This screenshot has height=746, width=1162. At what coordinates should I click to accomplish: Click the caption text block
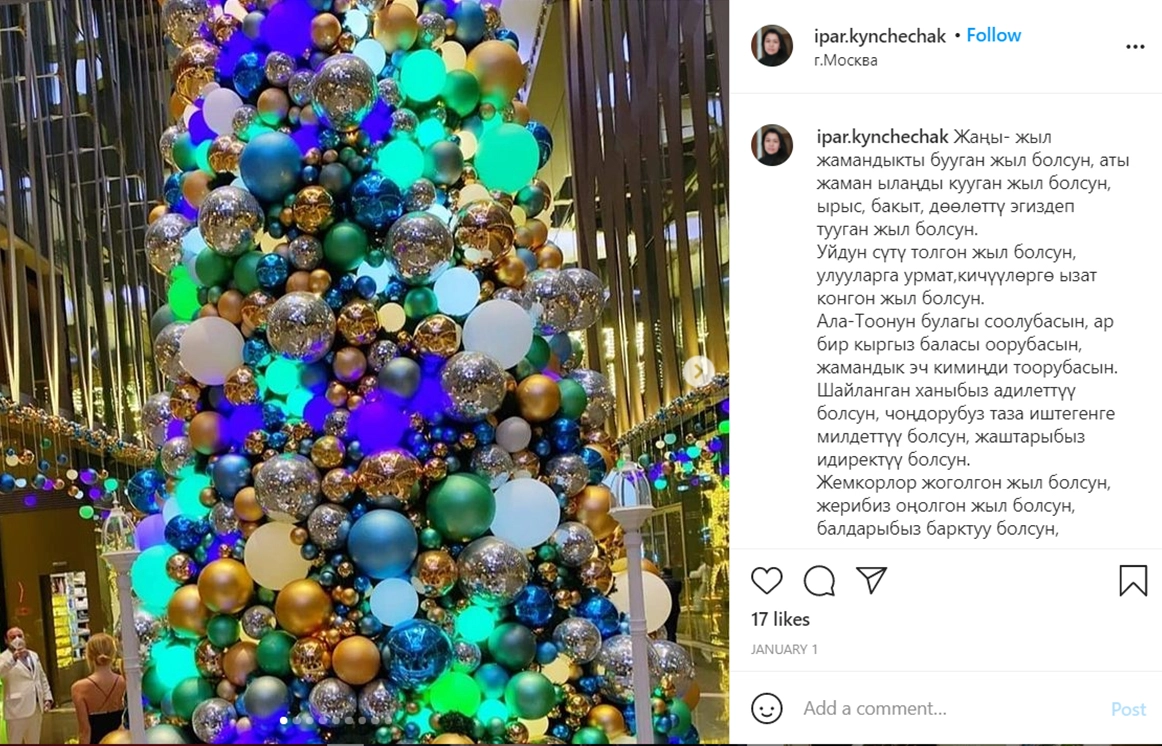tap(966, 333)
